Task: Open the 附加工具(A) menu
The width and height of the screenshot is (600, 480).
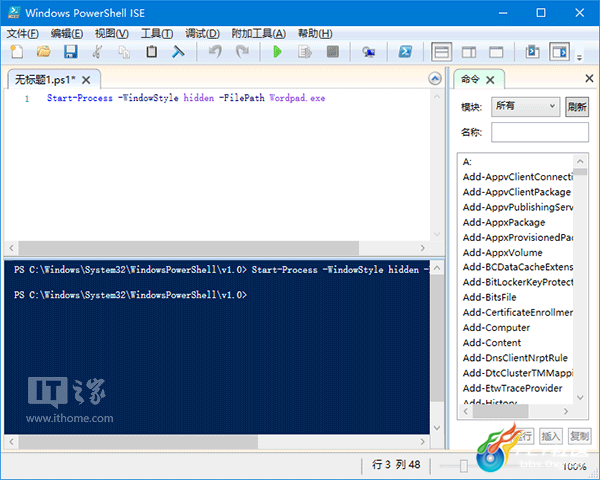Action: click(258, 34)
